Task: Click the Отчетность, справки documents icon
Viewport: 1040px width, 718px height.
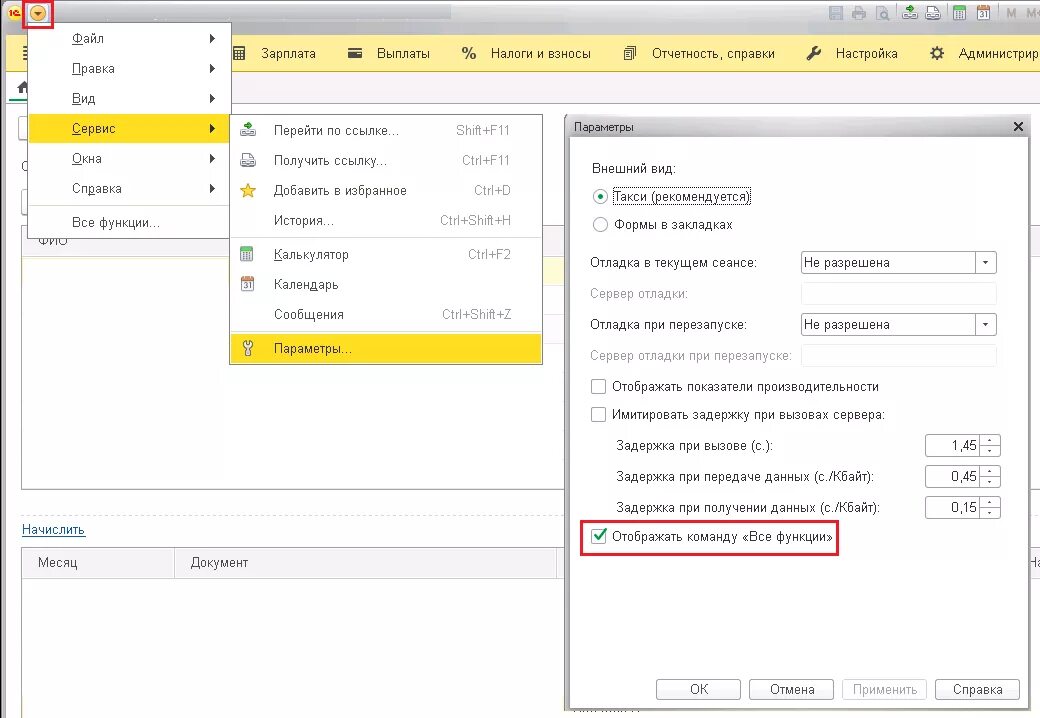Action: tap(630, 54)
